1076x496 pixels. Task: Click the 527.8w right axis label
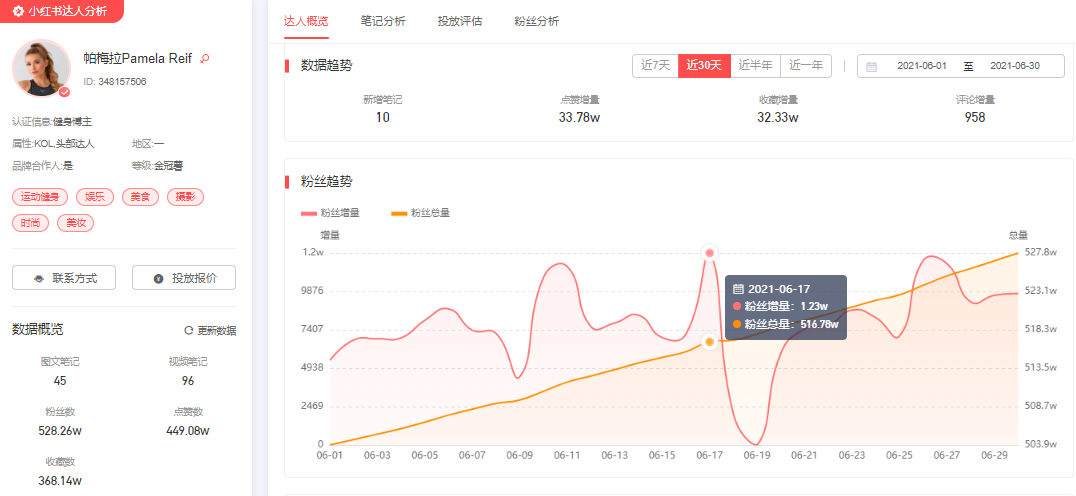[1040, 252]
